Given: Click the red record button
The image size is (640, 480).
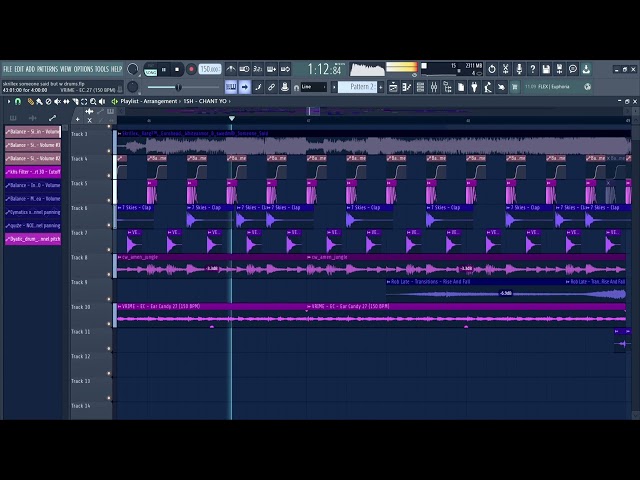Looking at the screenshot, I should tap(191, 69).
